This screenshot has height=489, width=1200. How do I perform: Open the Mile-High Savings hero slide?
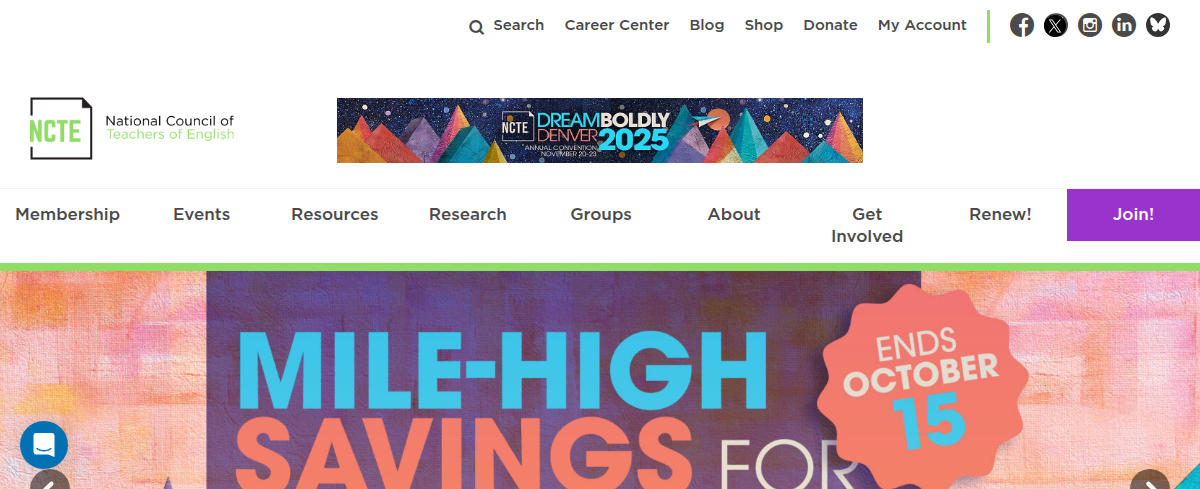(600, 380)
